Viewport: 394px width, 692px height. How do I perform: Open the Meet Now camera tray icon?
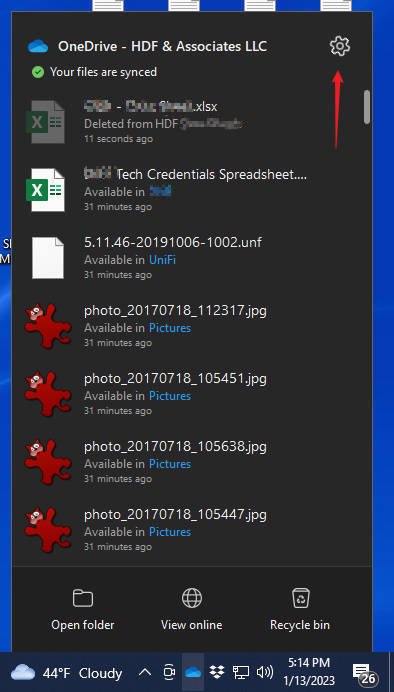[x=169, y=672]
